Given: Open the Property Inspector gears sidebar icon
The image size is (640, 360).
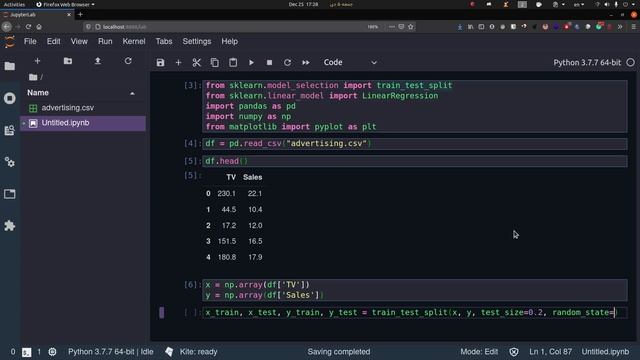Looking at the screenshot, I should 10,162.
